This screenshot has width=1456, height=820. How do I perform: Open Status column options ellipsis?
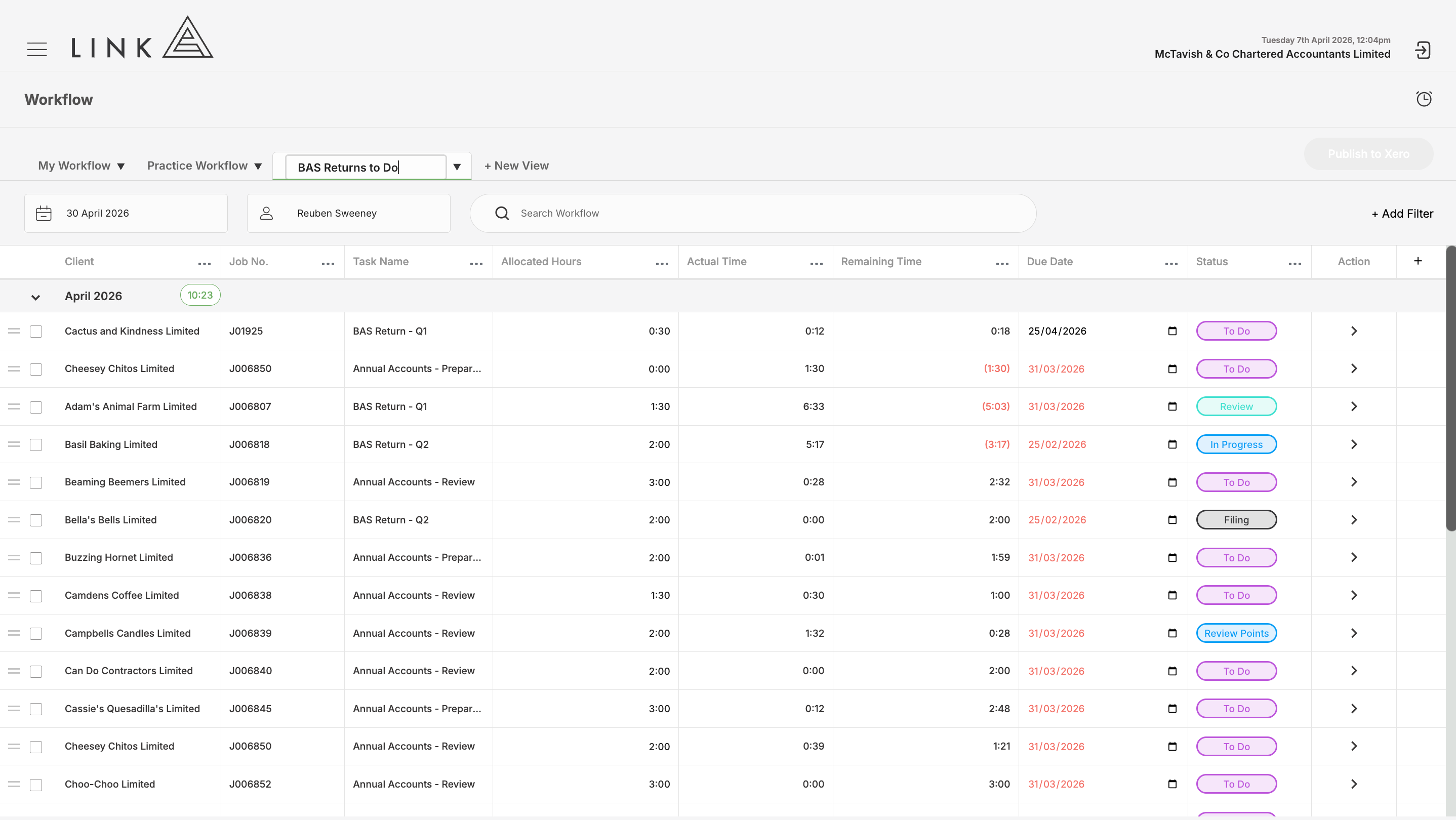click(x=1295, y=263)
